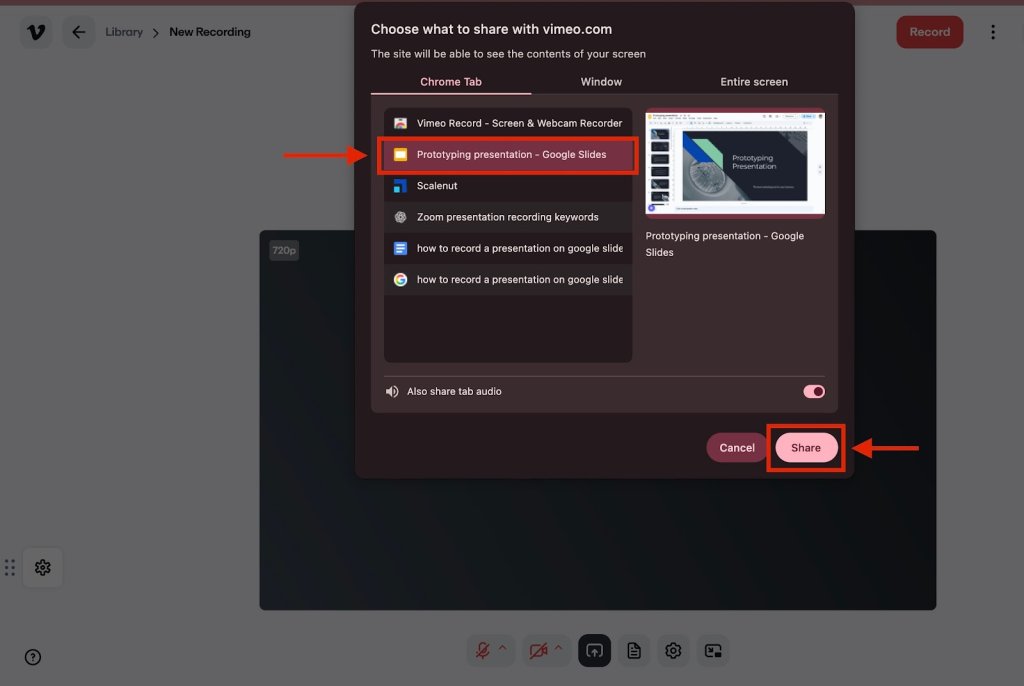The height and width of the screenshot is (686, 1024).
Task: Go back using the left arrow button
Action: point(78,32)
